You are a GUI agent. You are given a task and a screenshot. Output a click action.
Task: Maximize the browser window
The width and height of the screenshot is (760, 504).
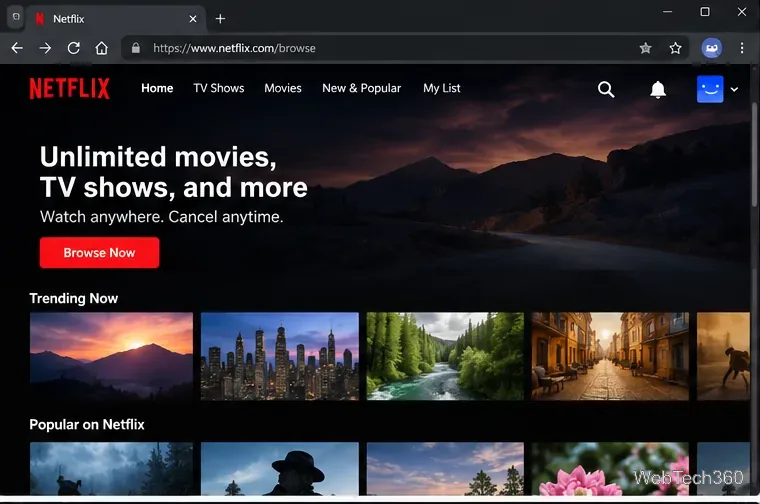[x=705, y=12]
